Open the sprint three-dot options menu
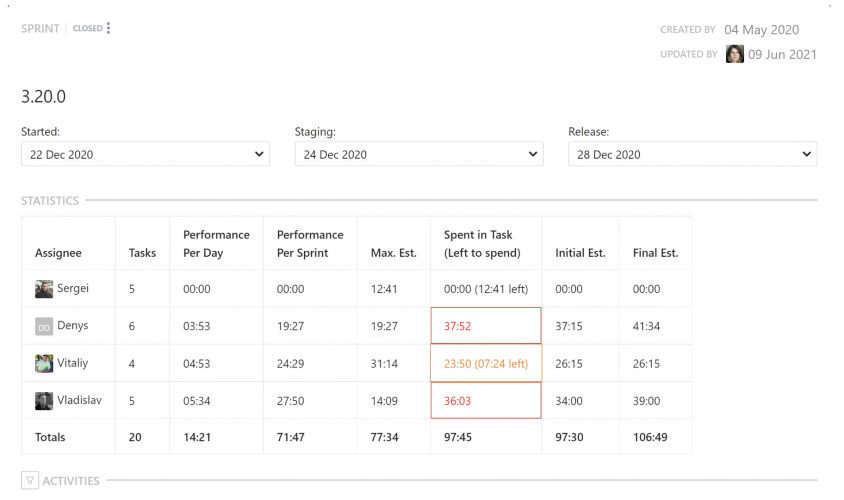Image resolution: width=844 pixels, height=500 pixels. point(108,28)
